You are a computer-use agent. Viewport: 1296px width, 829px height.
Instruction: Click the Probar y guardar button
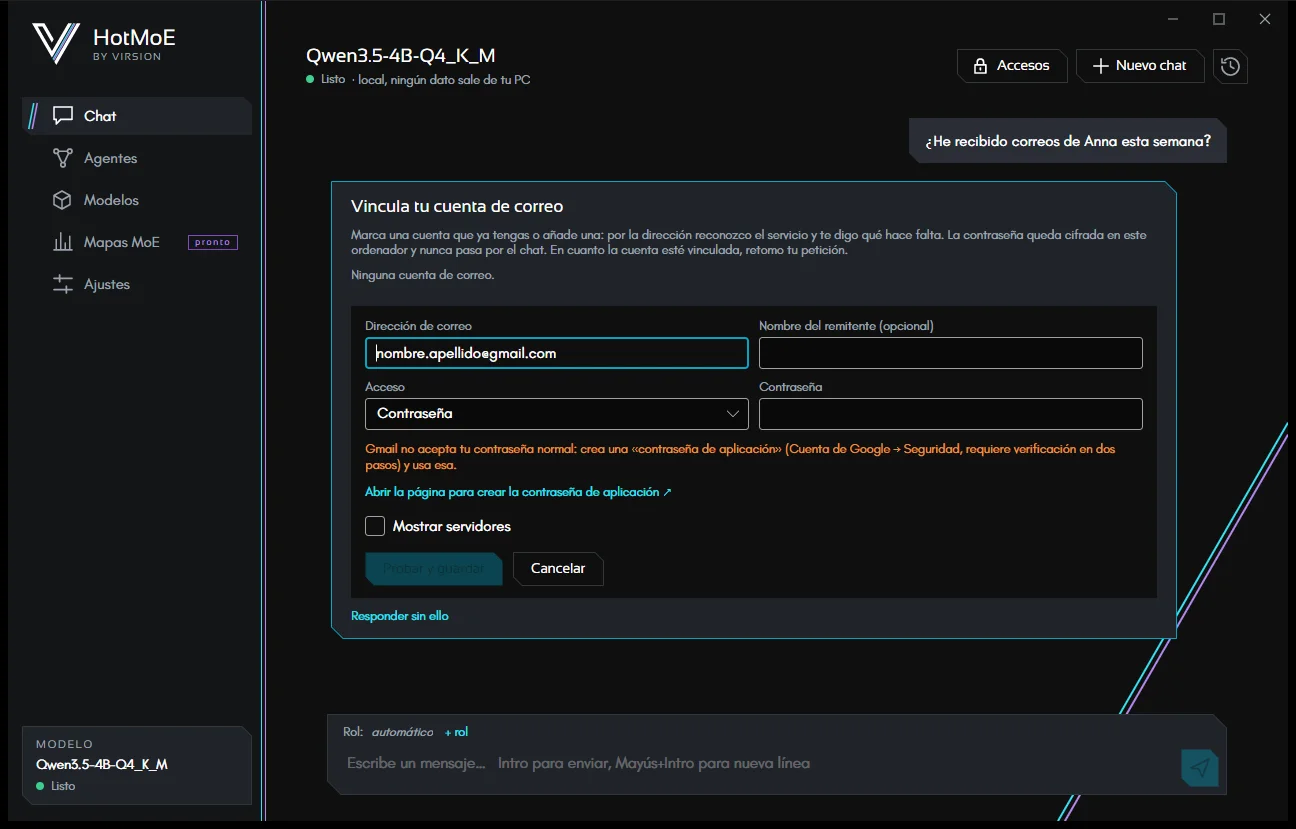tap(434, 568)
